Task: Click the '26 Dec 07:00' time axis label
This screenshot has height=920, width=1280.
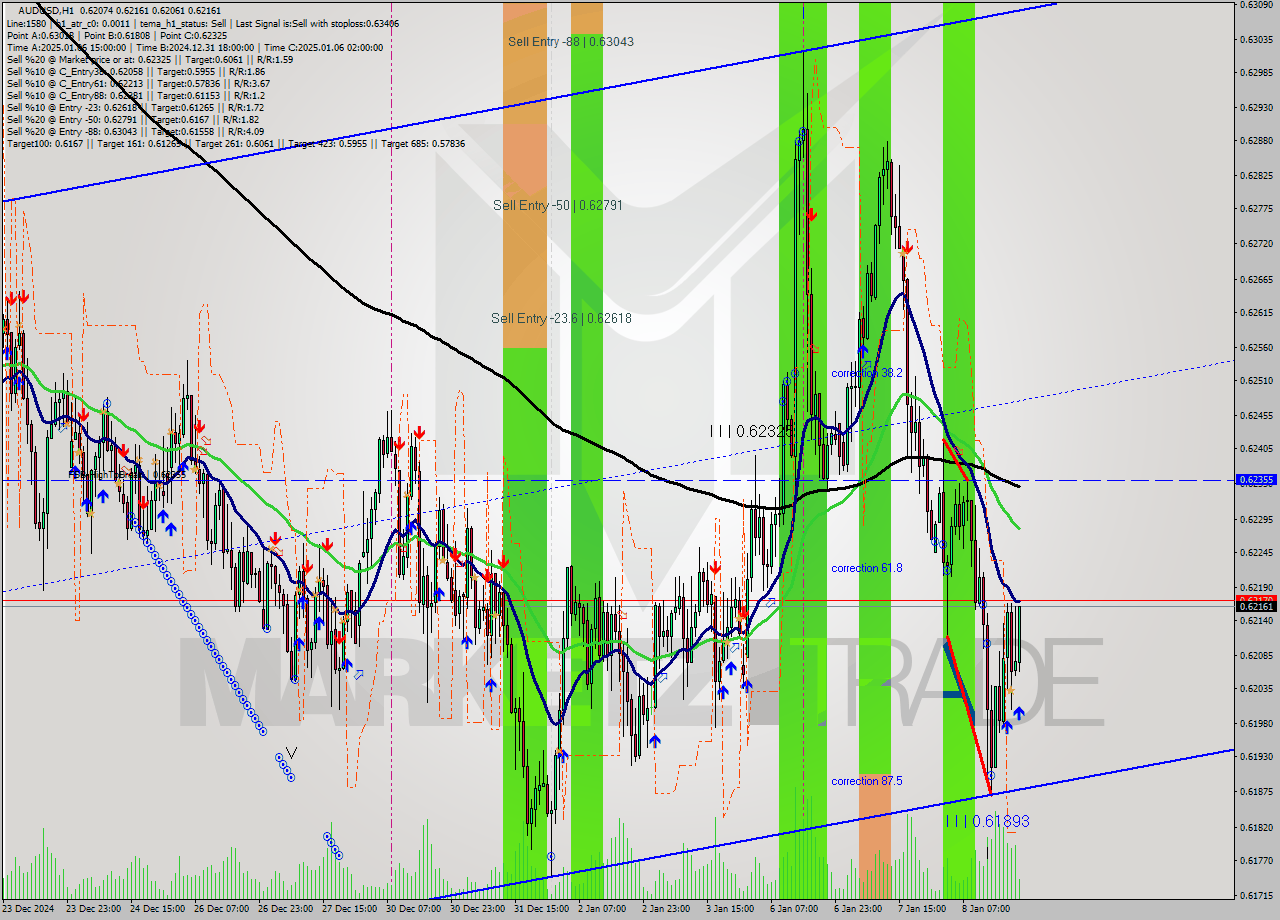Action: (x=223, y=909)
